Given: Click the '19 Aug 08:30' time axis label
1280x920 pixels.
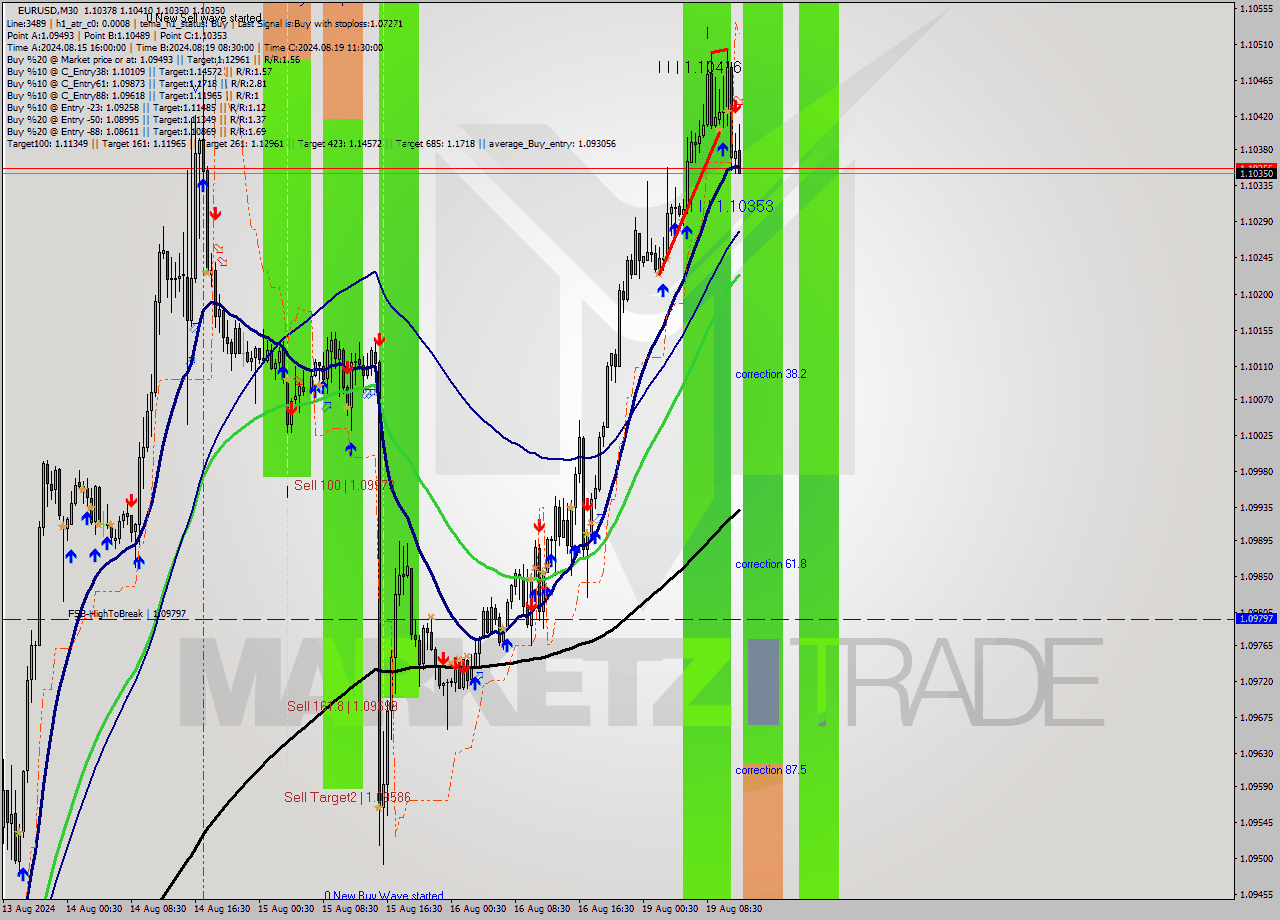Looking at the screenshot, I should (x=734, y=909).
